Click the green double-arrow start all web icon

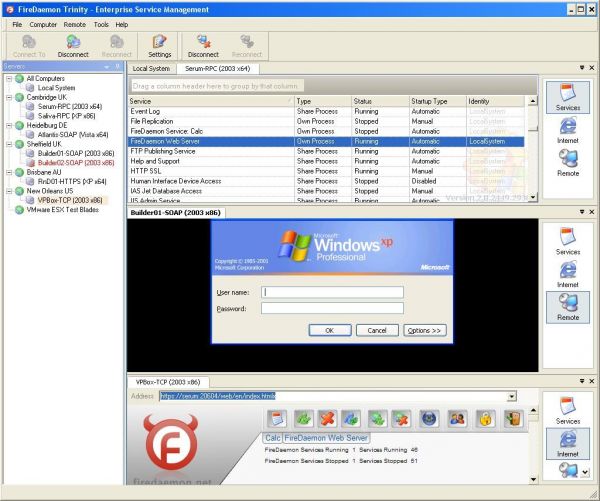(x=378, y=418)
